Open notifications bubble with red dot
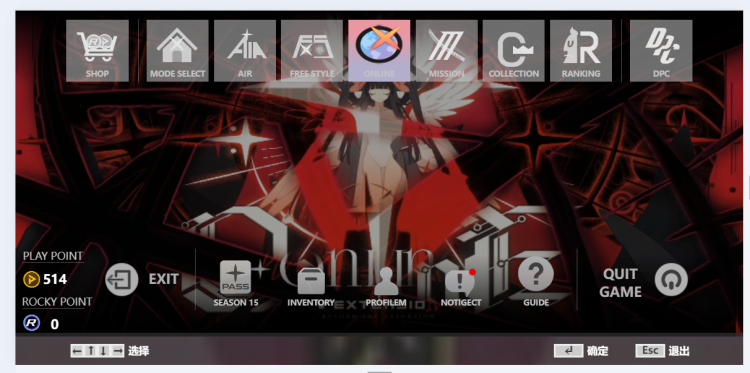Viewport: 750px width, 373px height. (460, 282)
